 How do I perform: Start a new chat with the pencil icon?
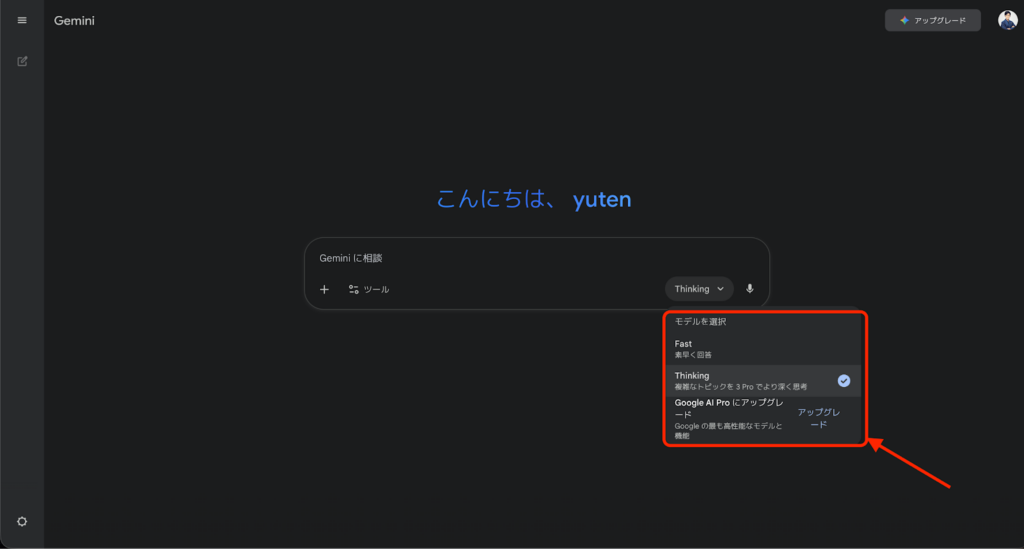(x=22, y=61)
